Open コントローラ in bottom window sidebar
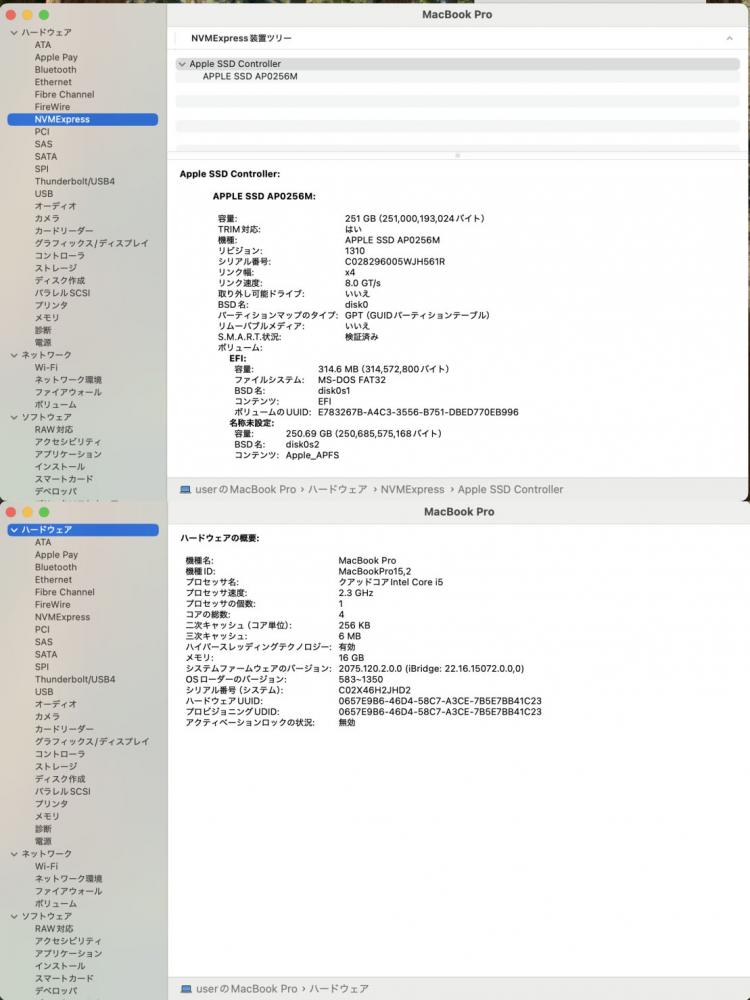Viewport: 750px width, 1000px height. coord(60,754)
